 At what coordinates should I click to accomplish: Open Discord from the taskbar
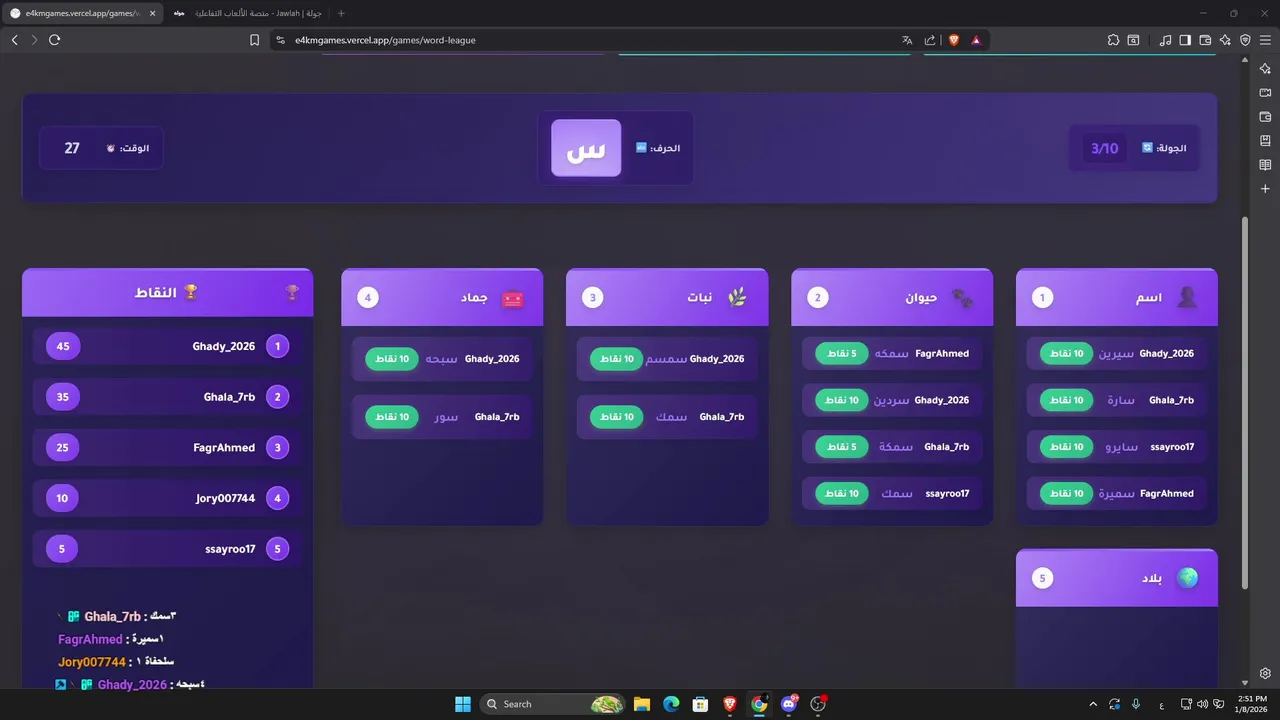[789, 704]
